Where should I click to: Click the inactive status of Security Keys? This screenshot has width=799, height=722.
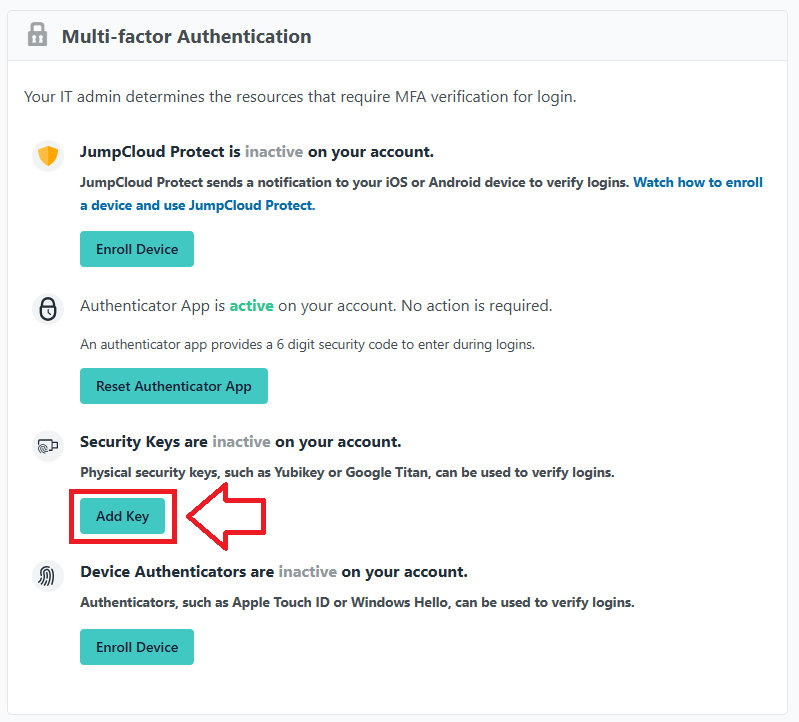[241, 441]
